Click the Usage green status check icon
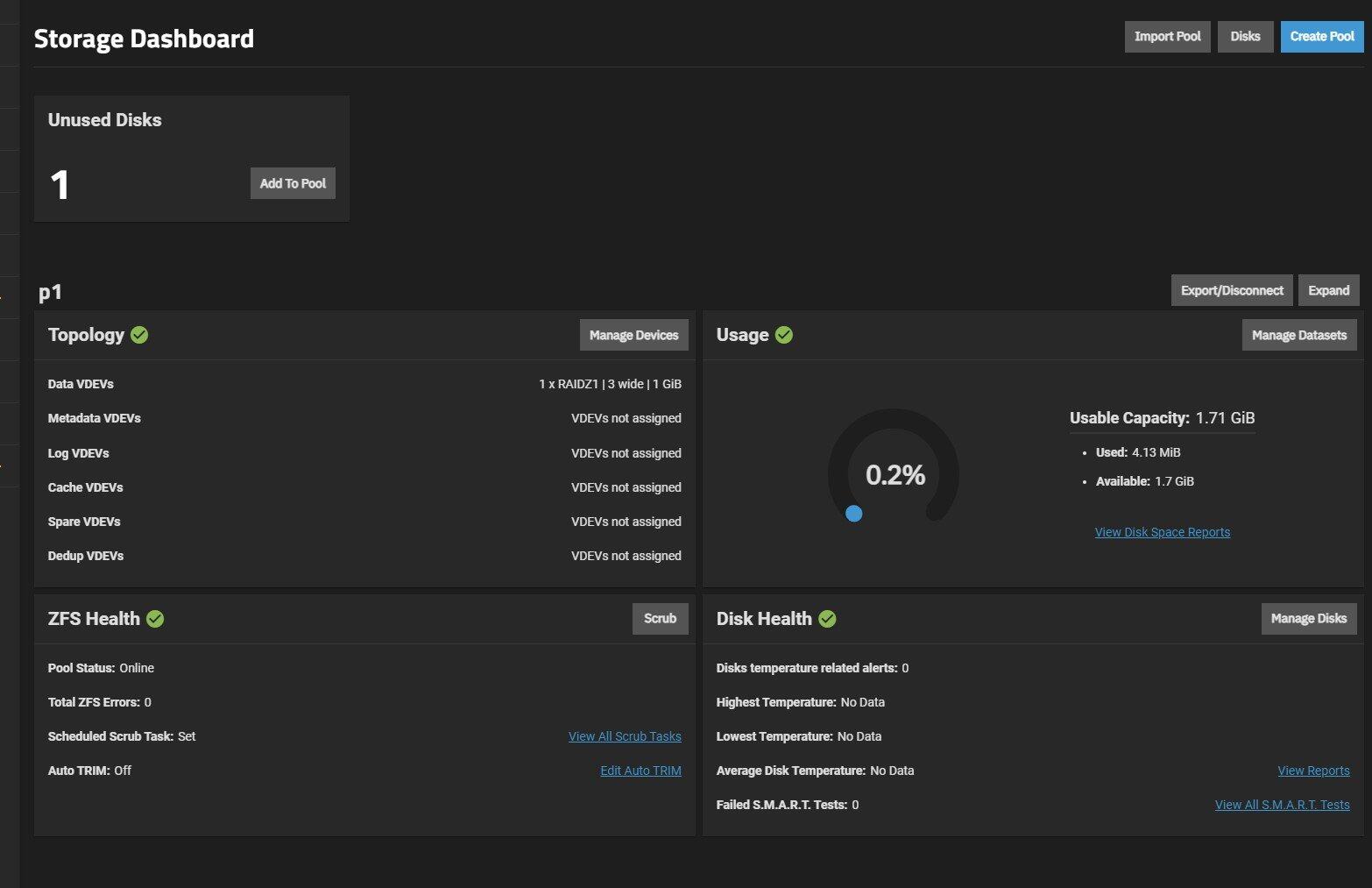The height and width of the screenshot is (888, 1372). (x=784, y=335)
